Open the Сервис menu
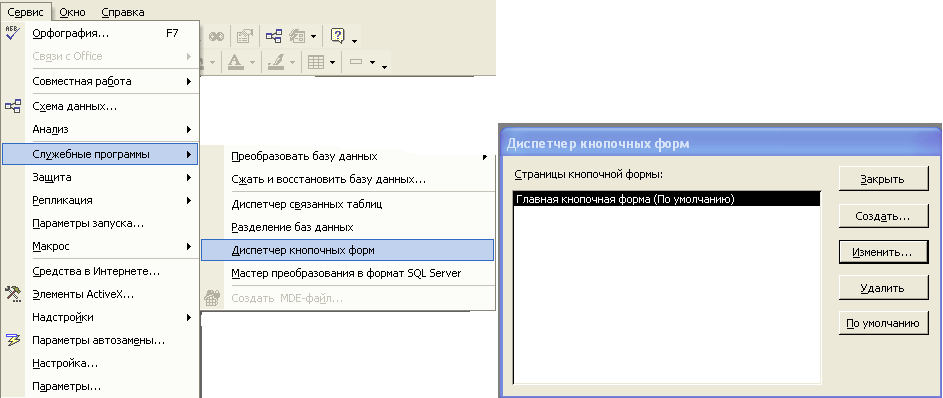 pyautogui.click(x=26, y=12)
